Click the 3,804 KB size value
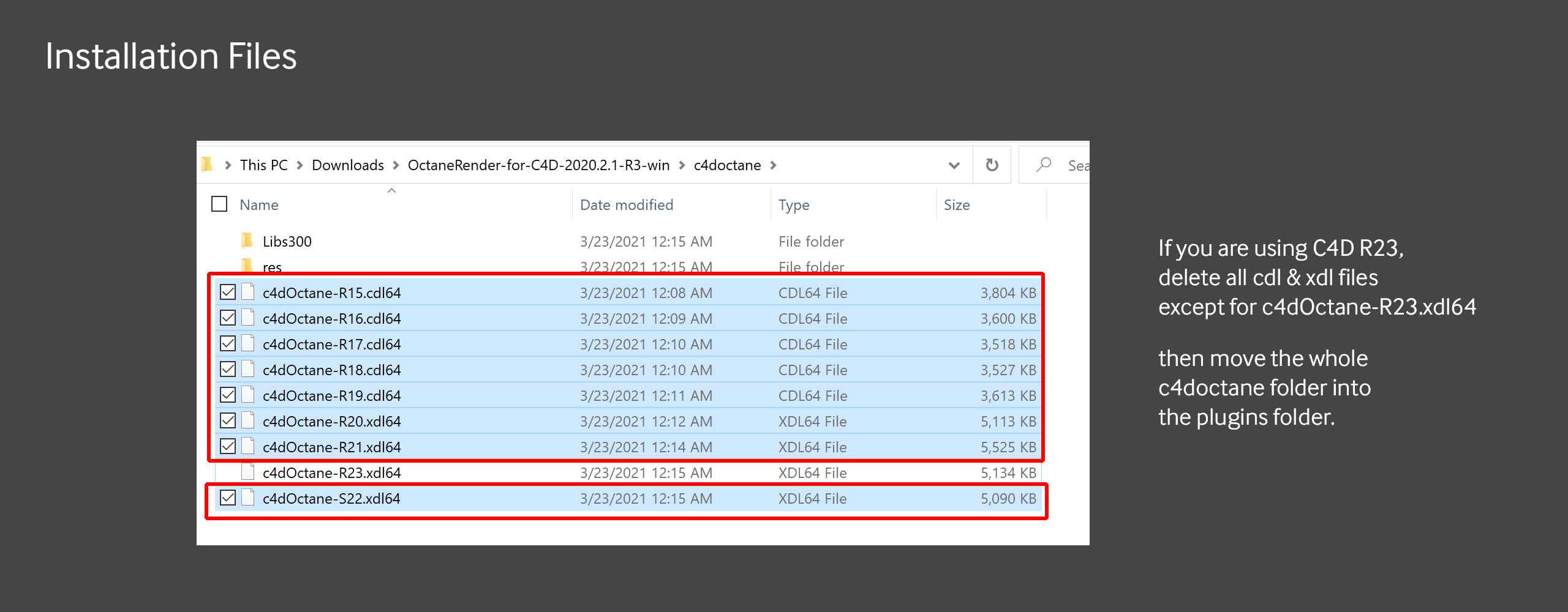1568x612 pixels. (1008, 293)
